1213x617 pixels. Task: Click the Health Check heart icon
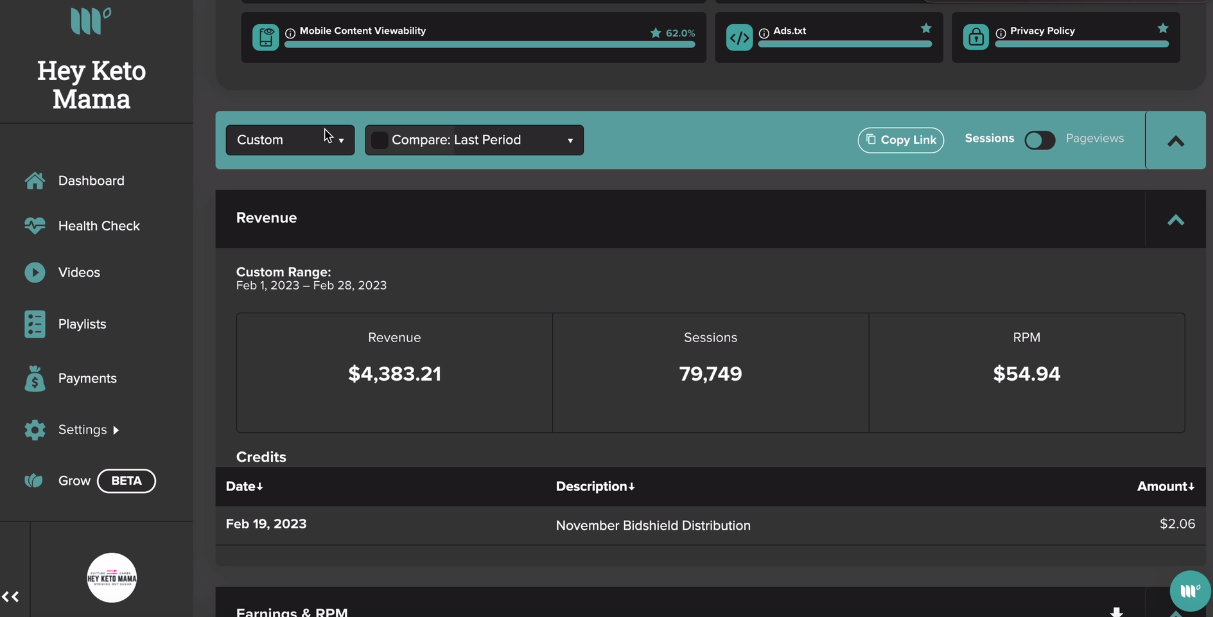35,226
